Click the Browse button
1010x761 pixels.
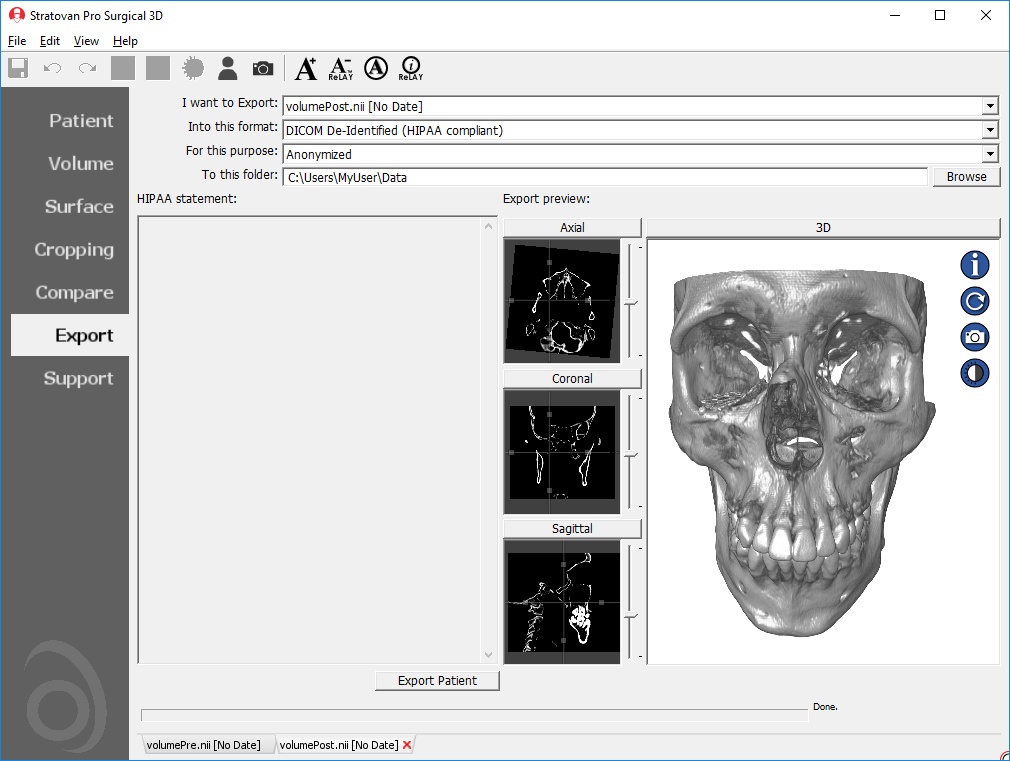pos(966,177)
